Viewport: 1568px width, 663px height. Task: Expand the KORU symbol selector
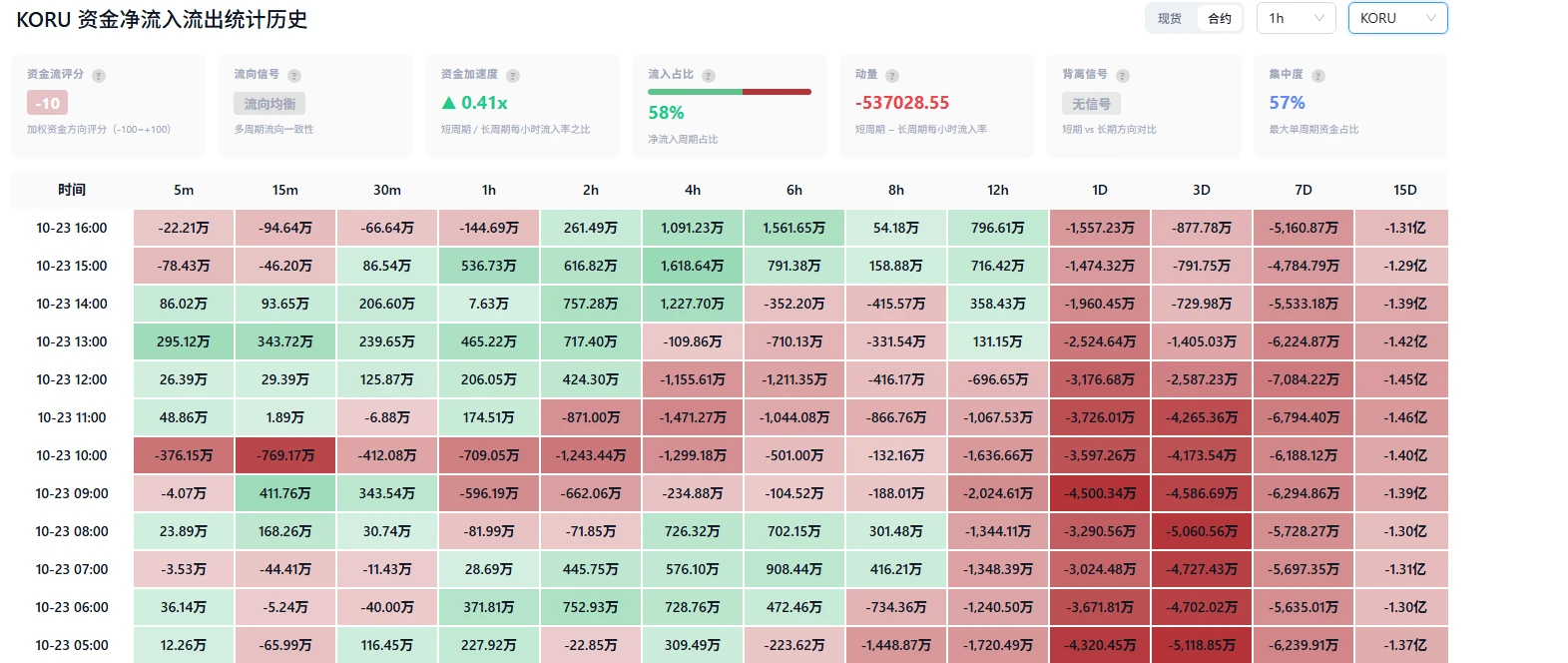coord(1397,18)
